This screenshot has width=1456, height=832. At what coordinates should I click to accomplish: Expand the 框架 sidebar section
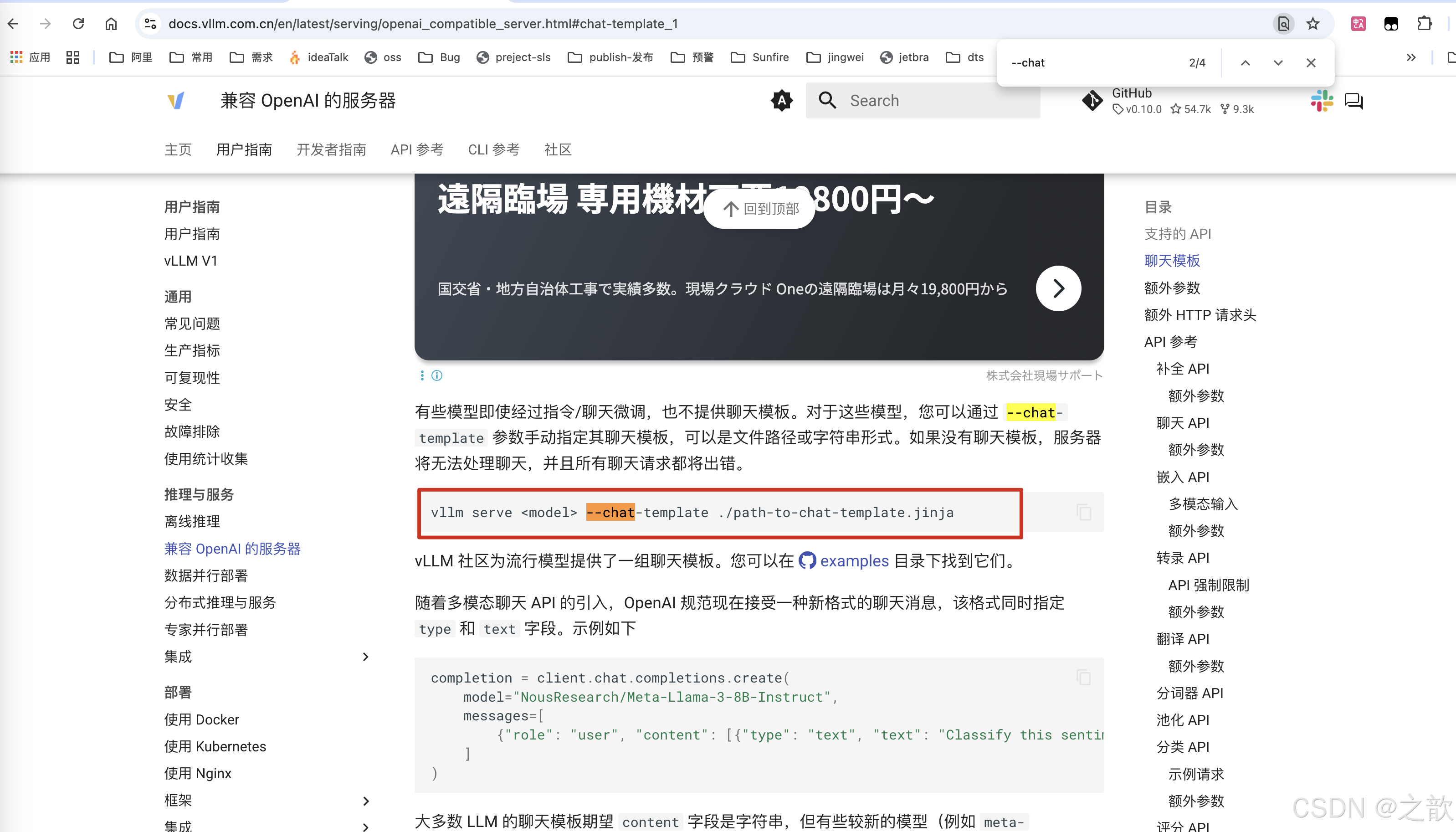[365, 801]
